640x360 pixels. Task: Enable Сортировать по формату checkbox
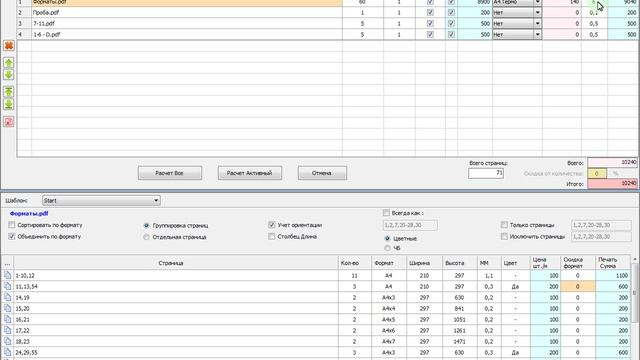pos(12,225)
